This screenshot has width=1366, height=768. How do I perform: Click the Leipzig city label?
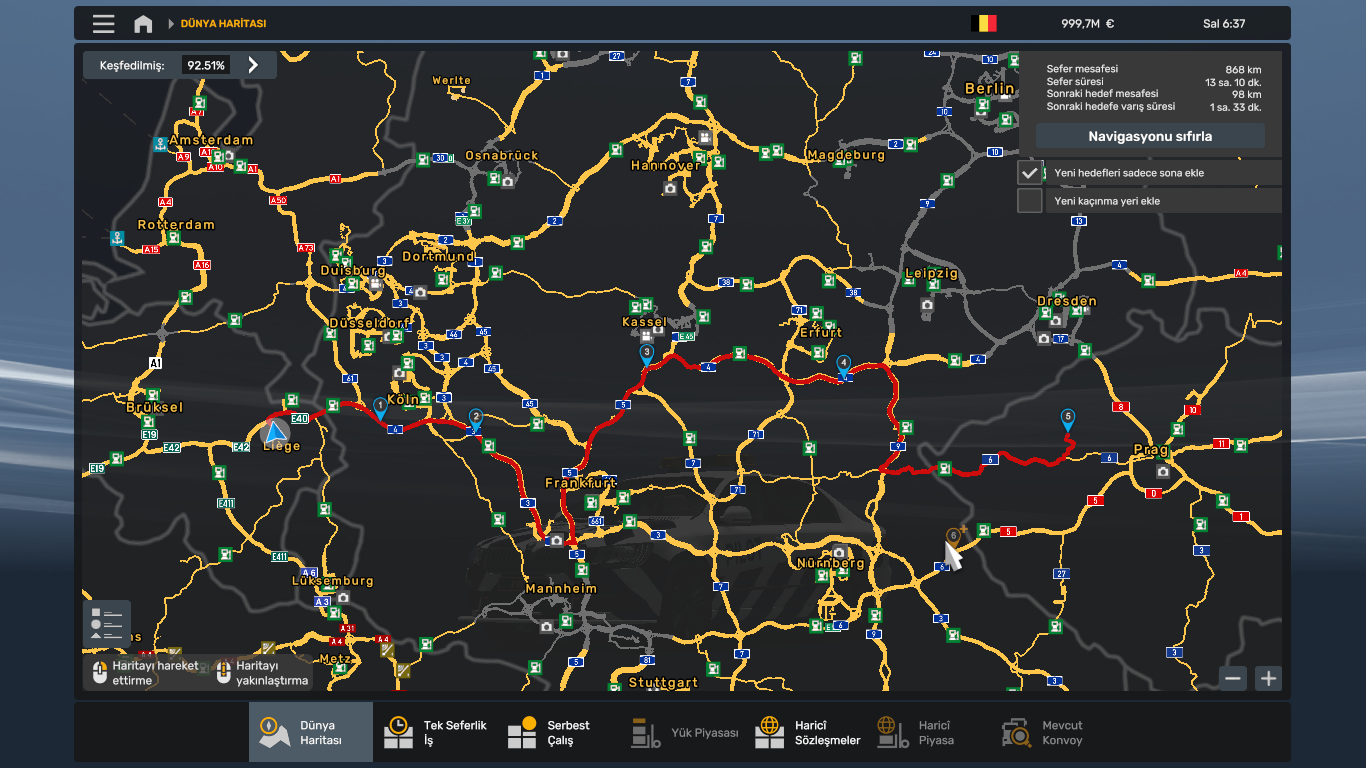pyautogui.click(x=931, y=273)
